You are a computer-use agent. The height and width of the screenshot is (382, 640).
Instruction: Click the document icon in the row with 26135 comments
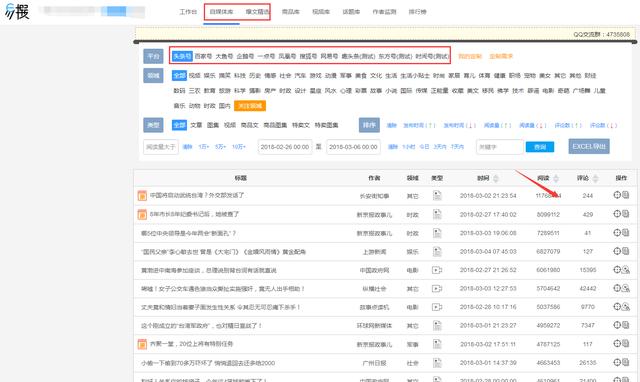pyautogui.click(x=626, y=362)
